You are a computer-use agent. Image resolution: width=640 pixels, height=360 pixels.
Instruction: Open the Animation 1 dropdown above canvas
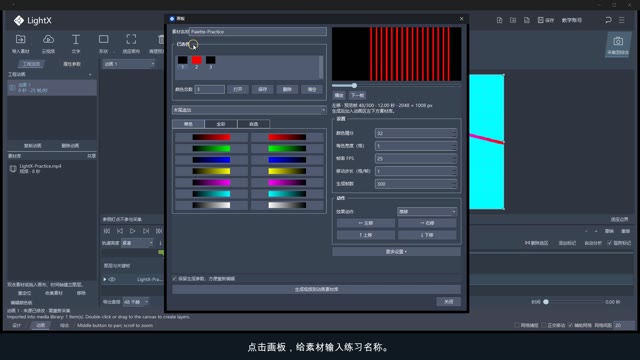click(x=129, y=64)
